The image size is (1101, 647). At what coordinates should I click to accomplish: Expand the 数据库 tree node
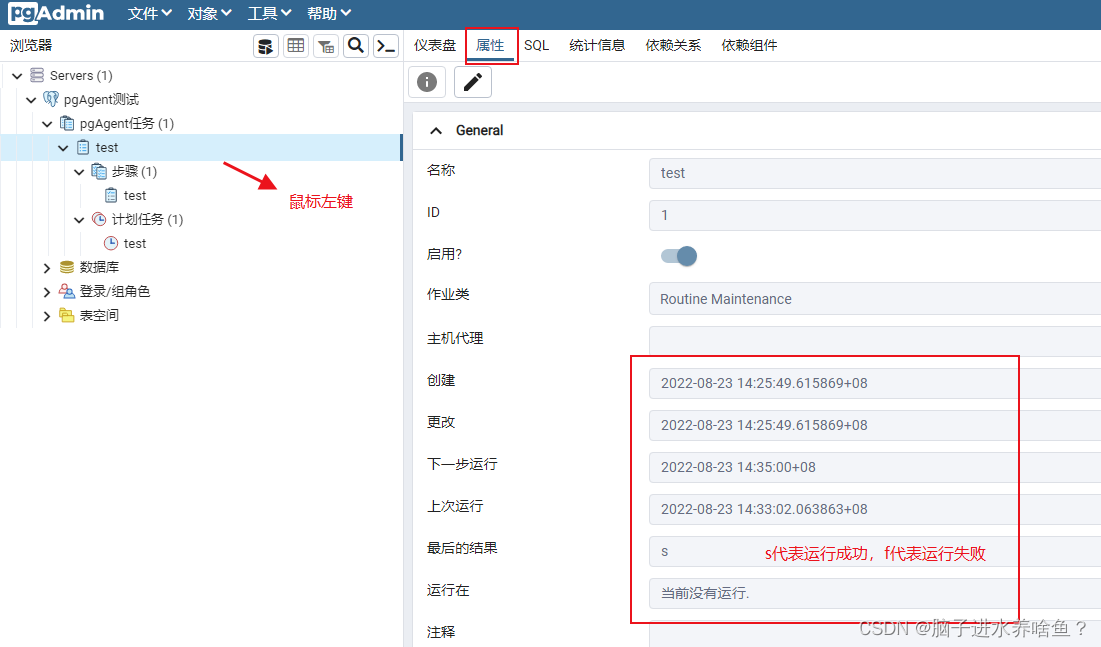click(46, 267)
